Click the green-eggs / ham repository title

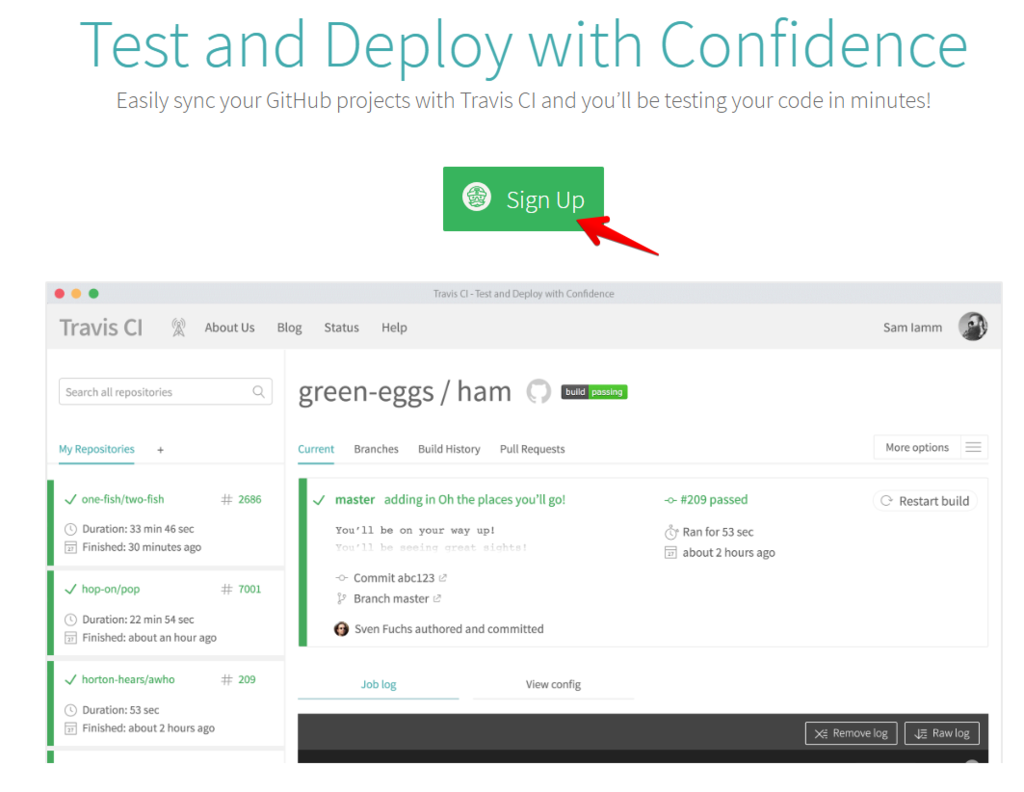[404, 392]
